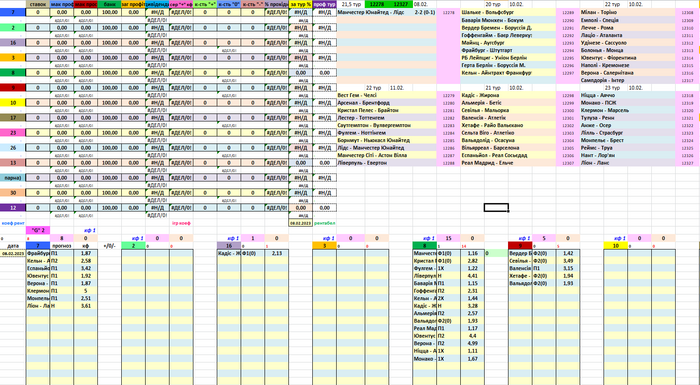
Task: Select the odds value 4,41
Action: point(472,276)
